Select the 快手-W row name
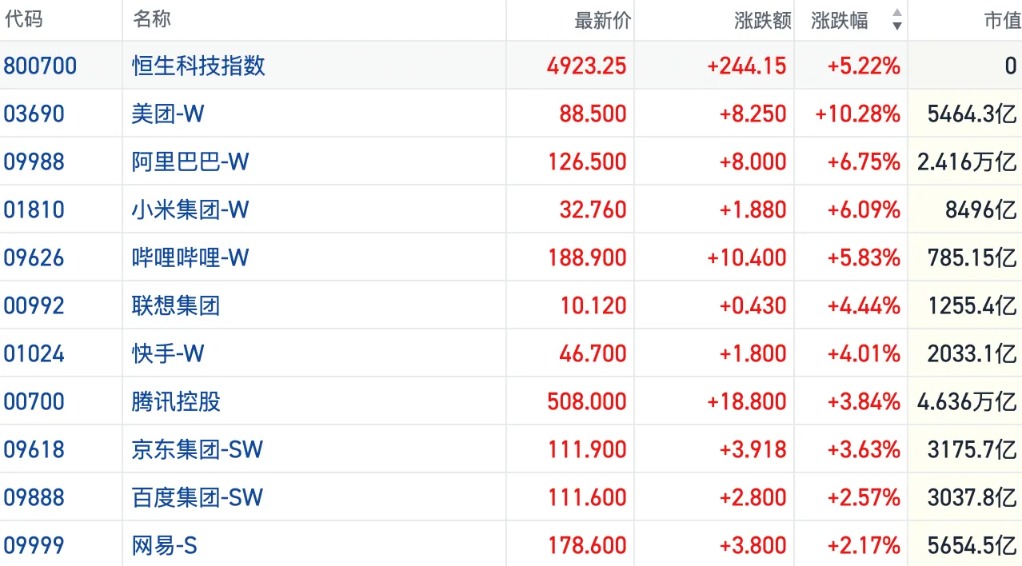 pos(168,354)
